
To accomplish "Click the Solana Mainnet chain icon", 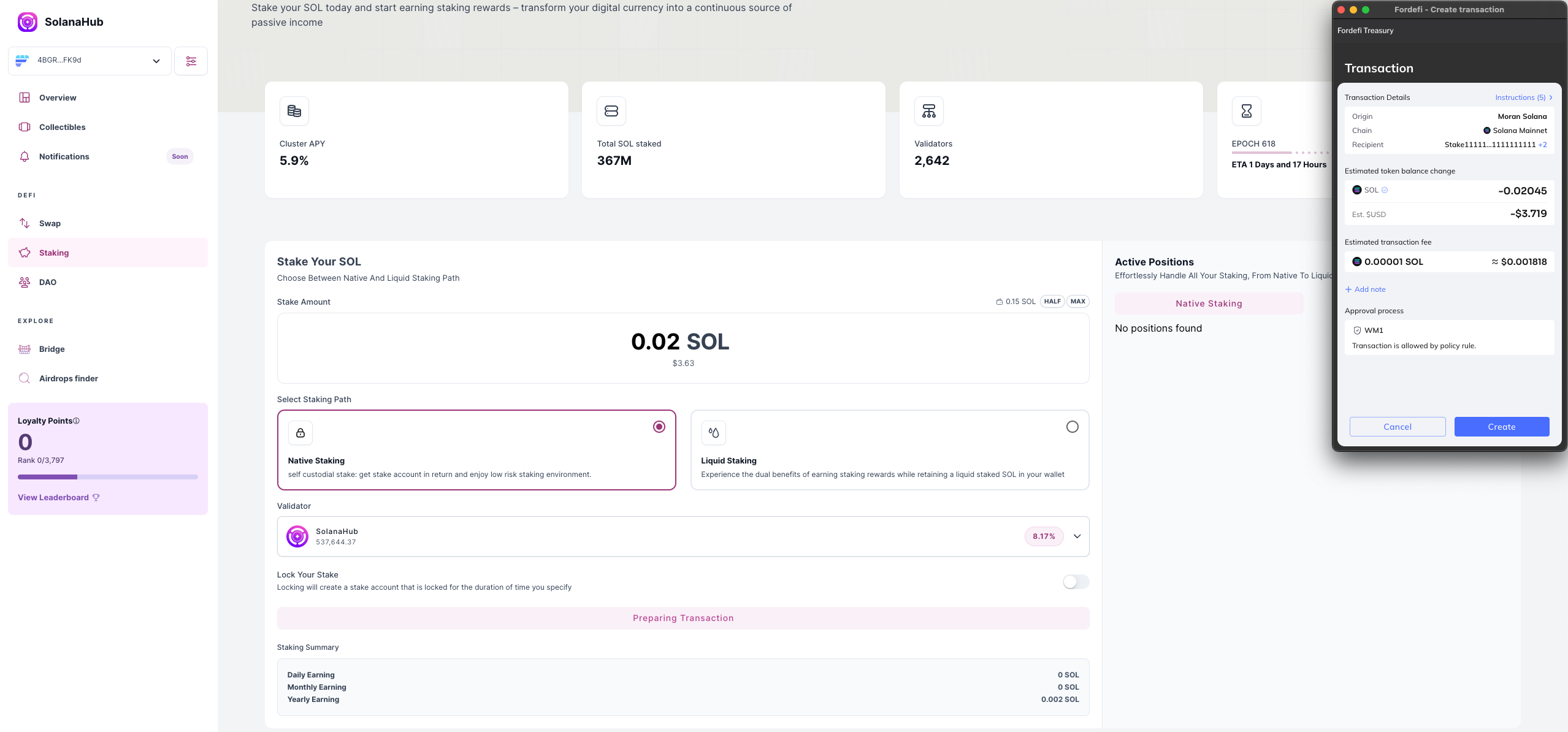I will 1486,131.
